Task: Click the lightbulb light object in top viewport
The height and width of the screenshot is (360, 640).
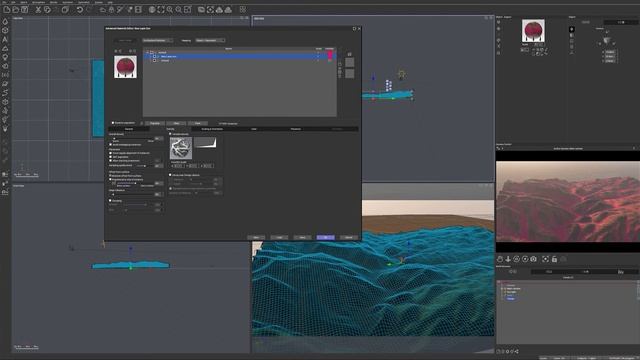Action: (402, 74)
